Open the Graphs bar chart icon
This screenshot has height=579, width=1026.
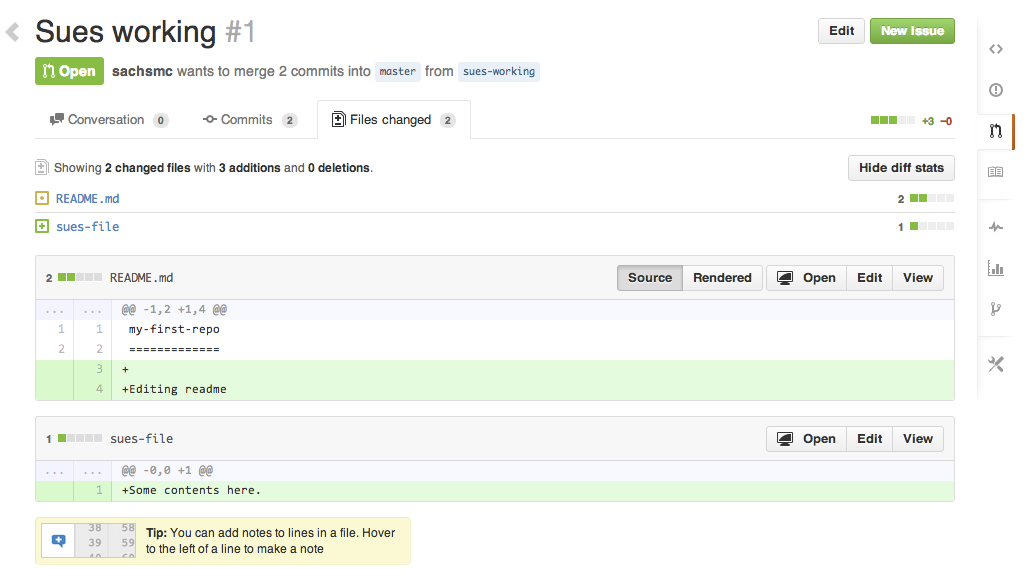995,267
